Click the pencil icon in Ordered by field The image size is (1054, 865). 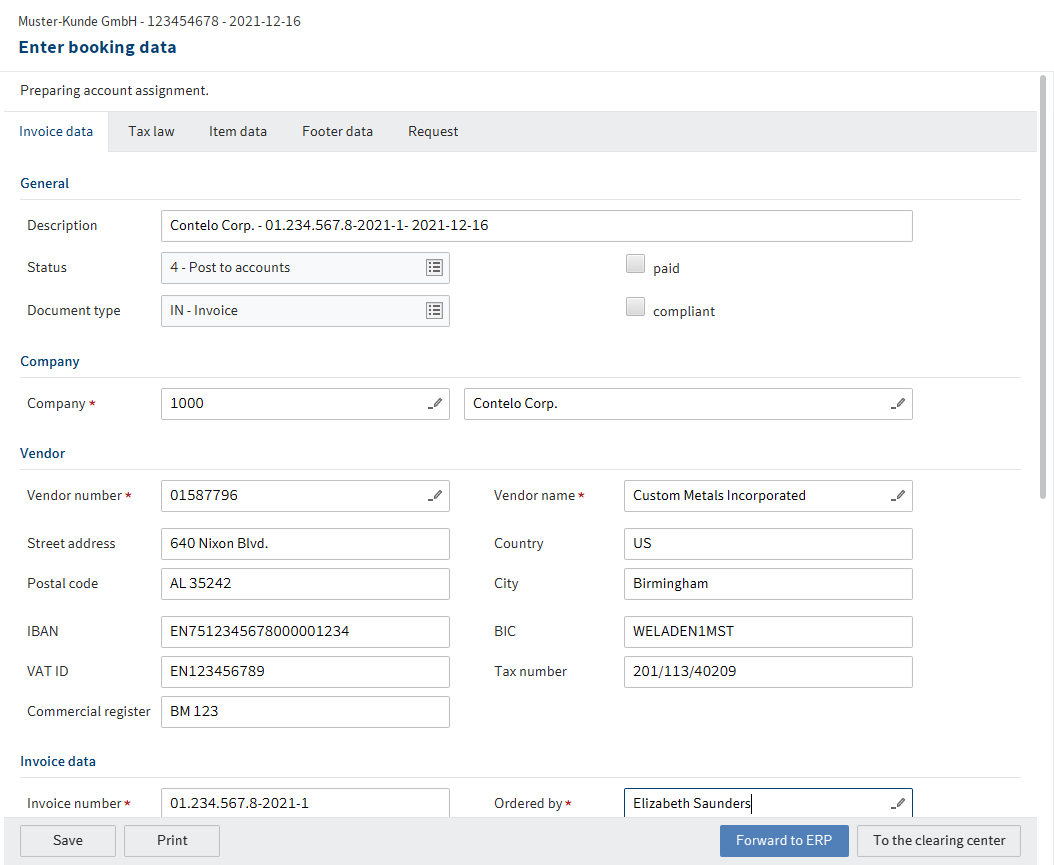tap(899, 804)
